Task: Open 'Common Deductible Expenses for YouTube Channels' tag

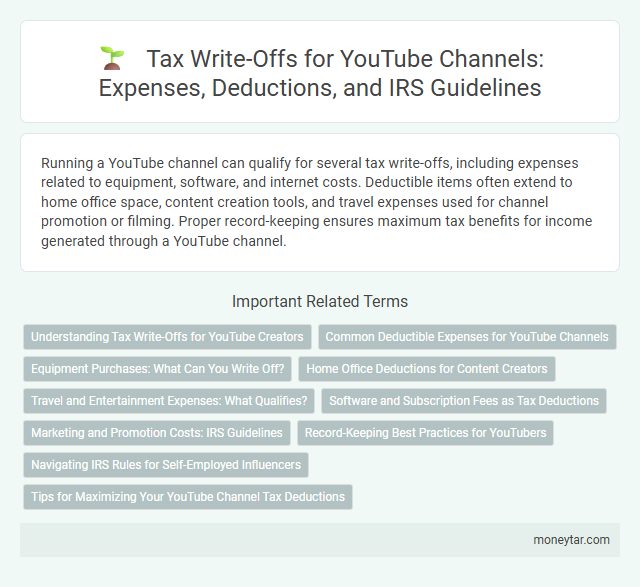Action: pyautogui.click(x=467, y=337)
